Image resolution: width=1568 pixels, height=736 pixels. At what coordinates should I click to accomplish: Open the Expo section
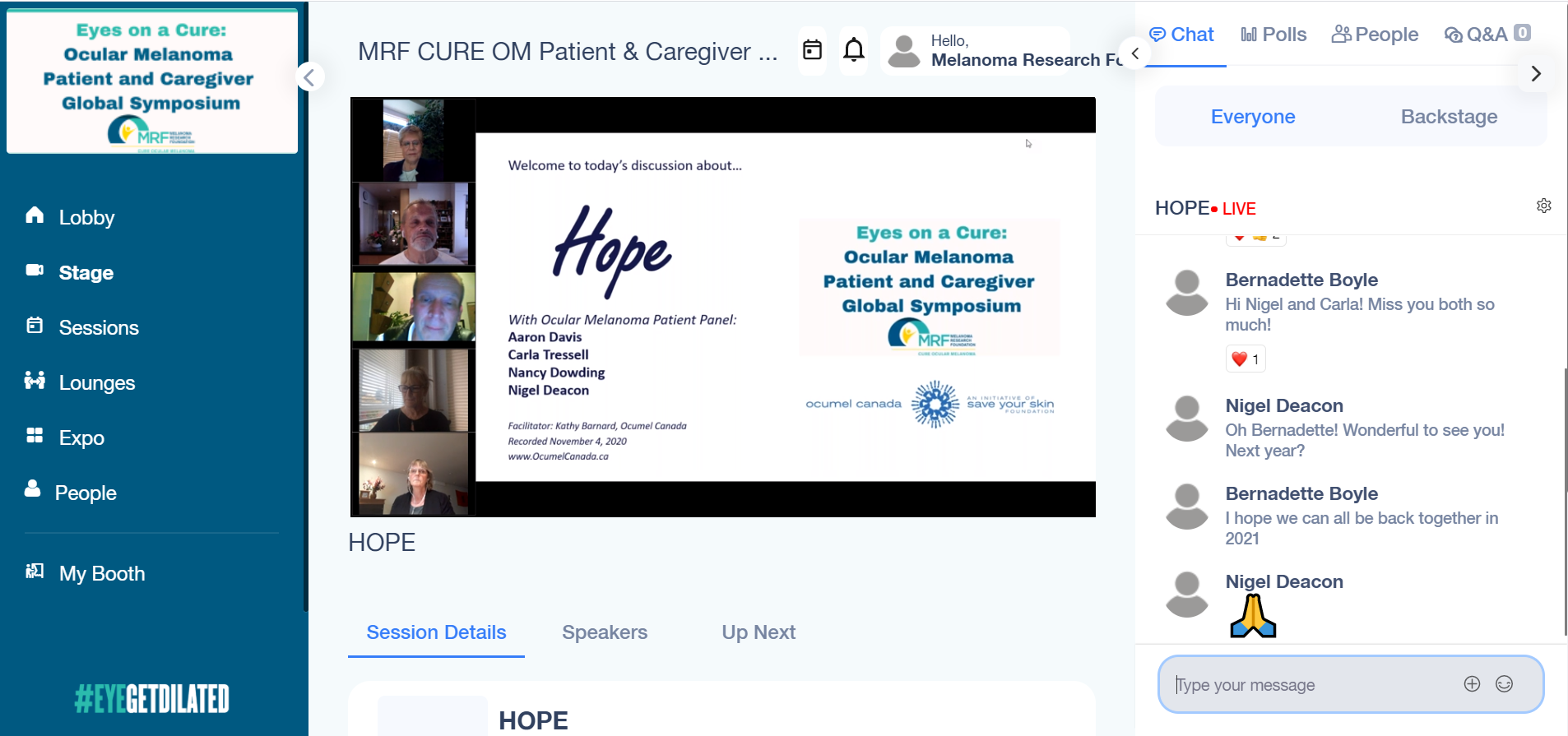[81, 438]
